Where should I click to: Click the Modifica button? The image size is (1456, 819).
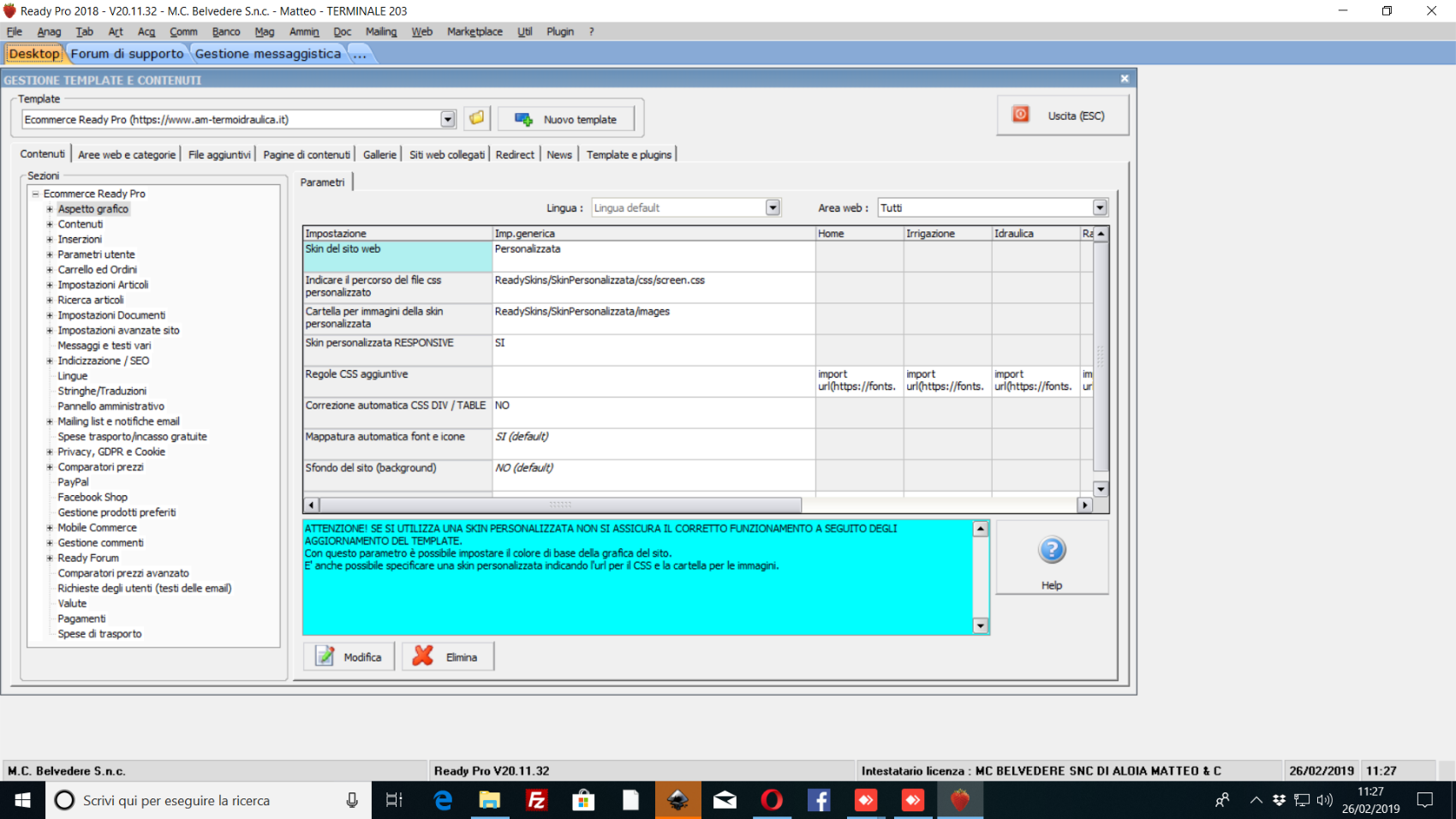[349, 656]
